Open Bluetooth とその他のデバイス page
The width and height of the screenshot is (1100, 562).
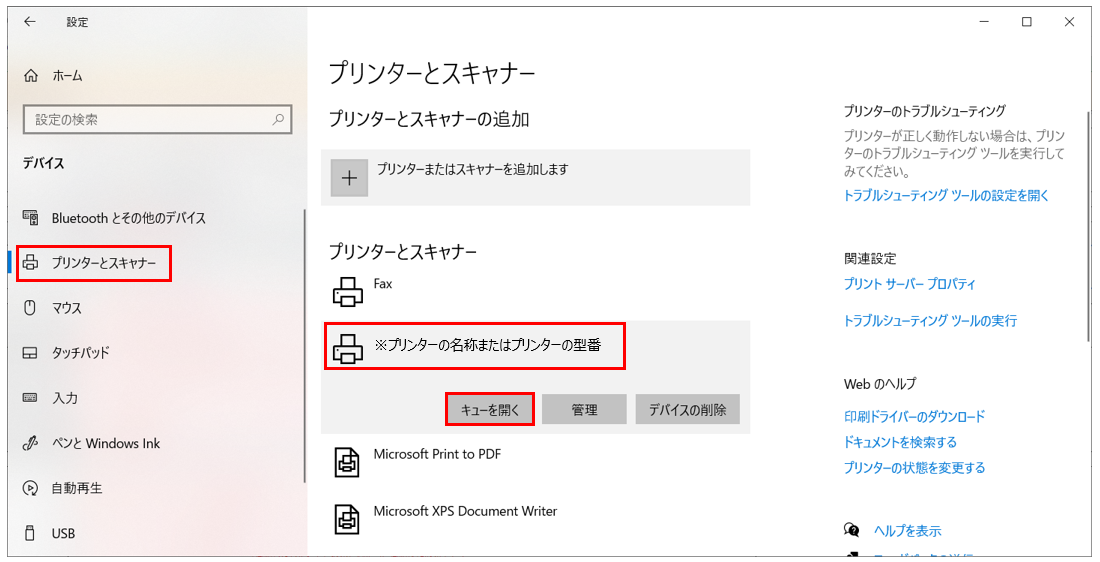pyautogui.click(x=129, y=218)
